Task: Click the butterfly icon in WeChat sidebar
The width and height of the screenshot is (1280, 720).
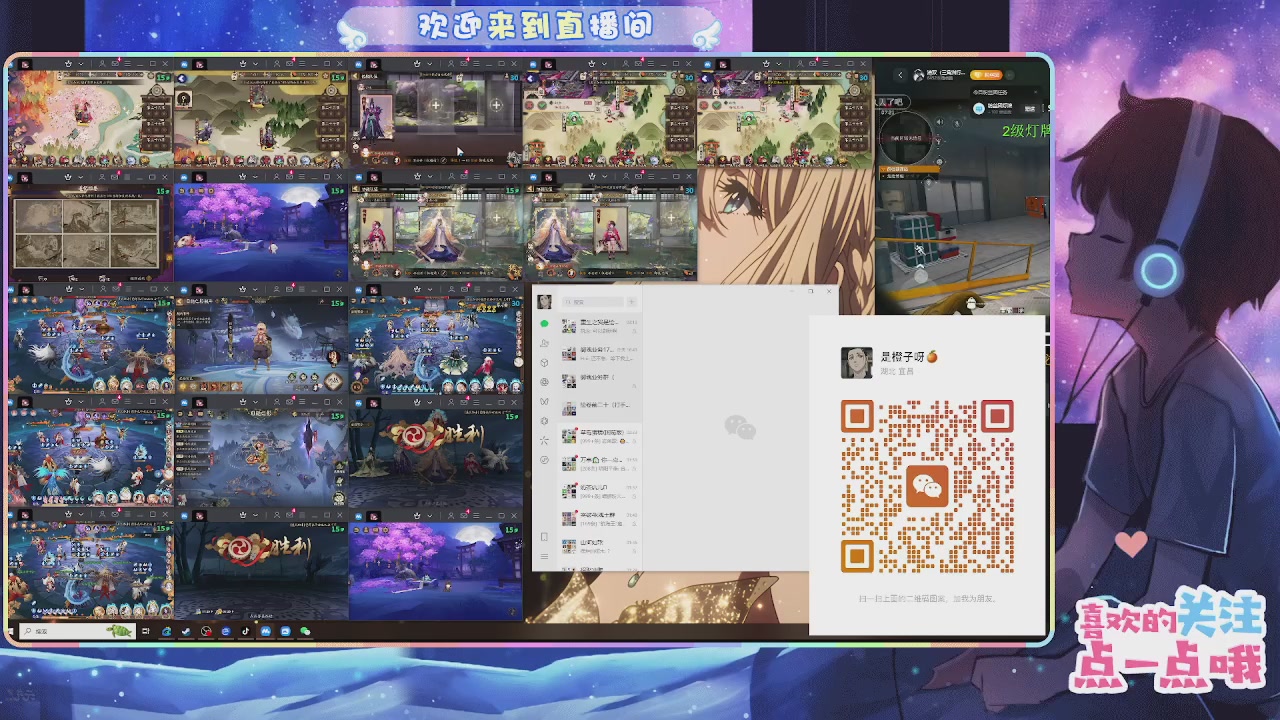Action: (x=544, y=401)
